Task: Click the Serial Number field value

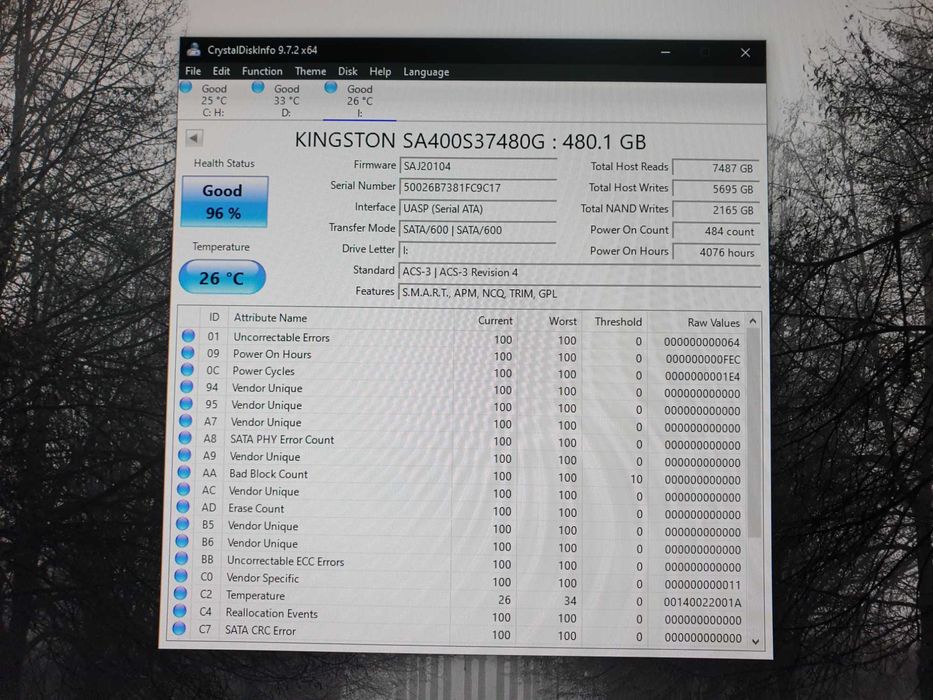Action: pyautogui.click(x=478, y=188)
